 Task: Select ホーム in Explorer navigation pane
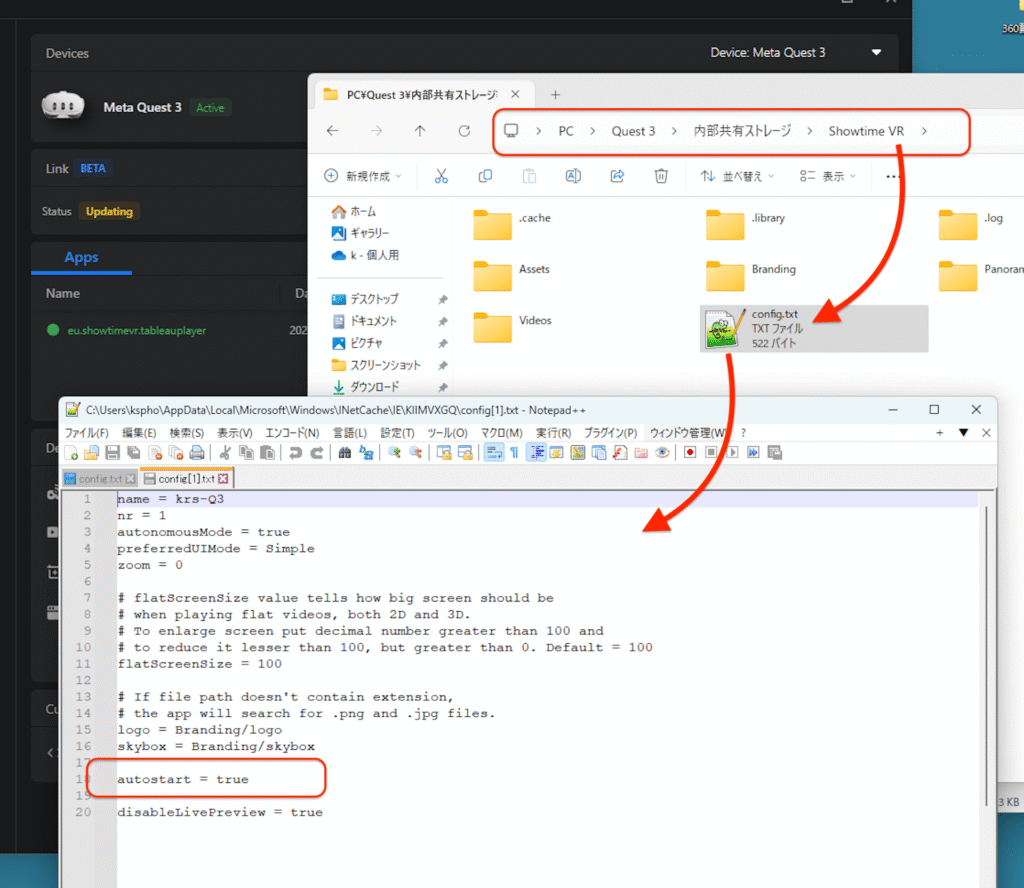coord(355,212)
